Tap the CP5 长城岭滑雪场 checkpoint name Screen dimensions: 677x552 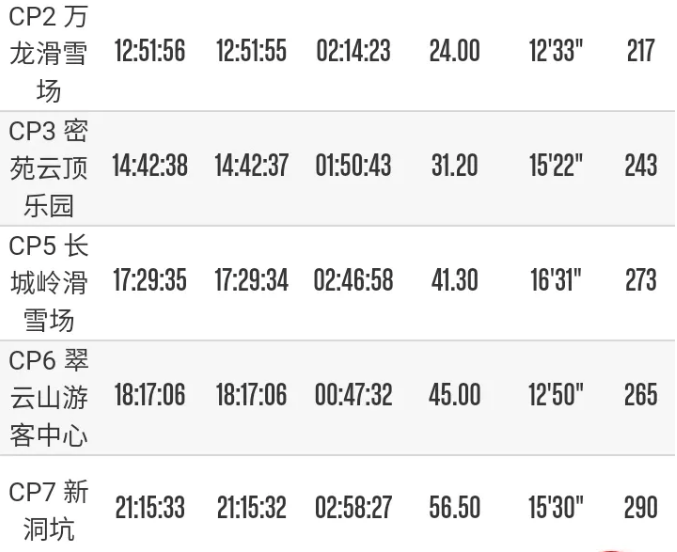tap(49, 281)
